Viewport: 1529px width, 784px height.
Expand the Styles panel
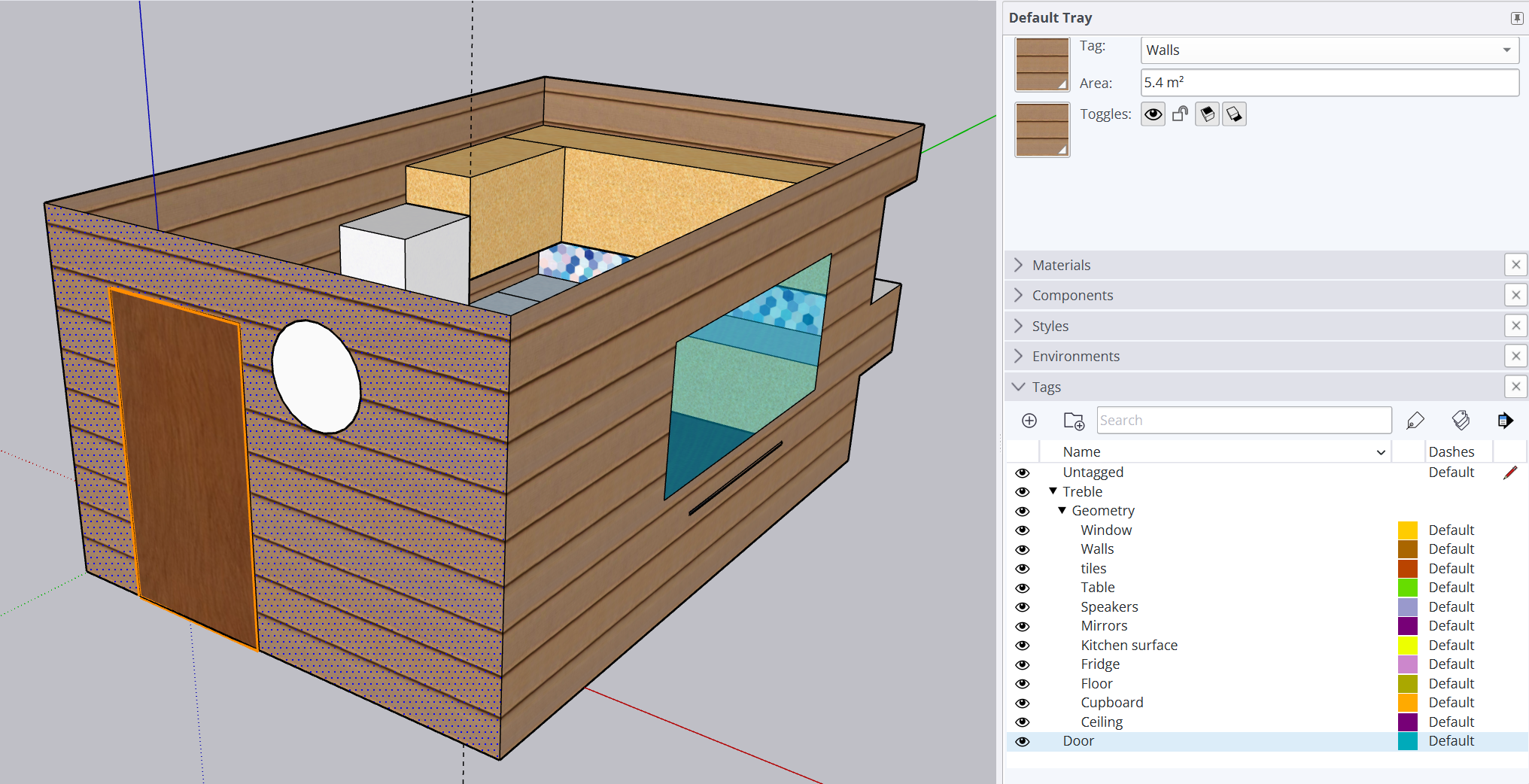point(1019,326)
